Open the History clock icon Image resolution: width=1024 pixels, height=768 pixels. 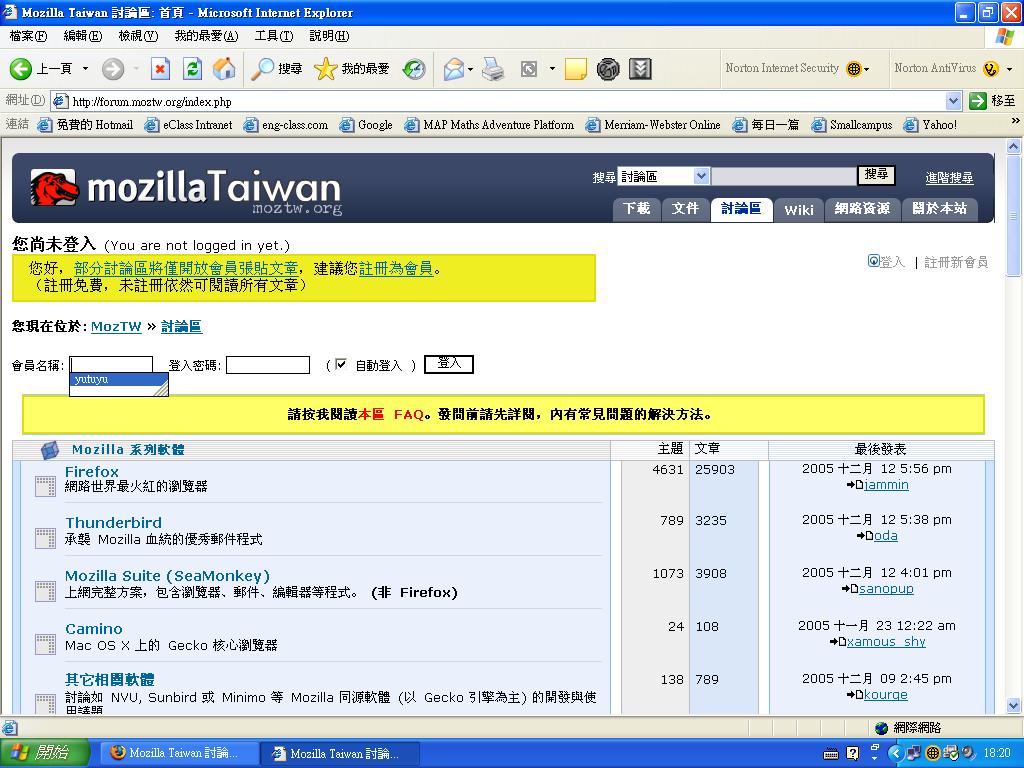point(414,69)
